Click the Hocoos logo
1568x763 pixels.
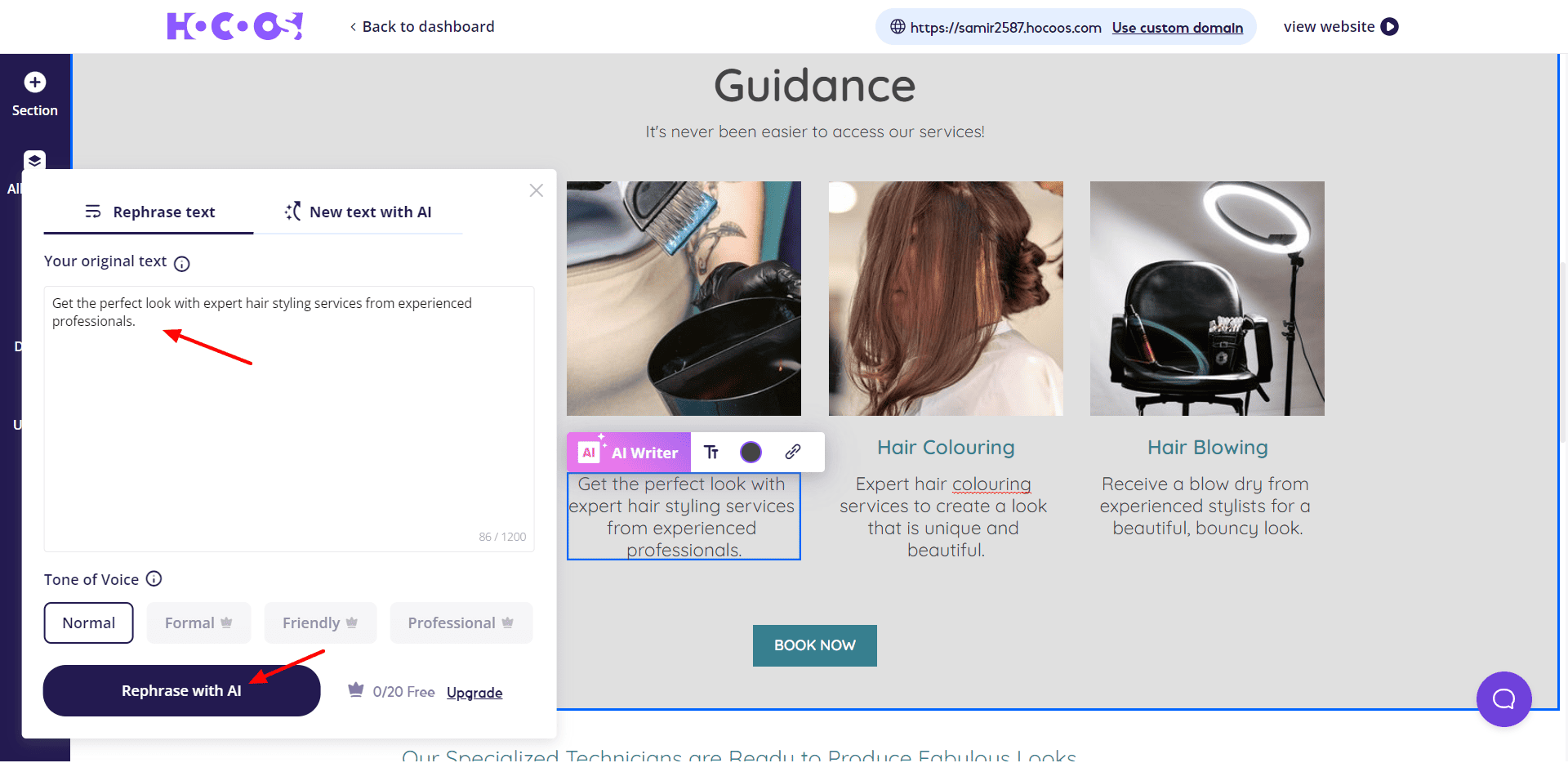point(234,27)
